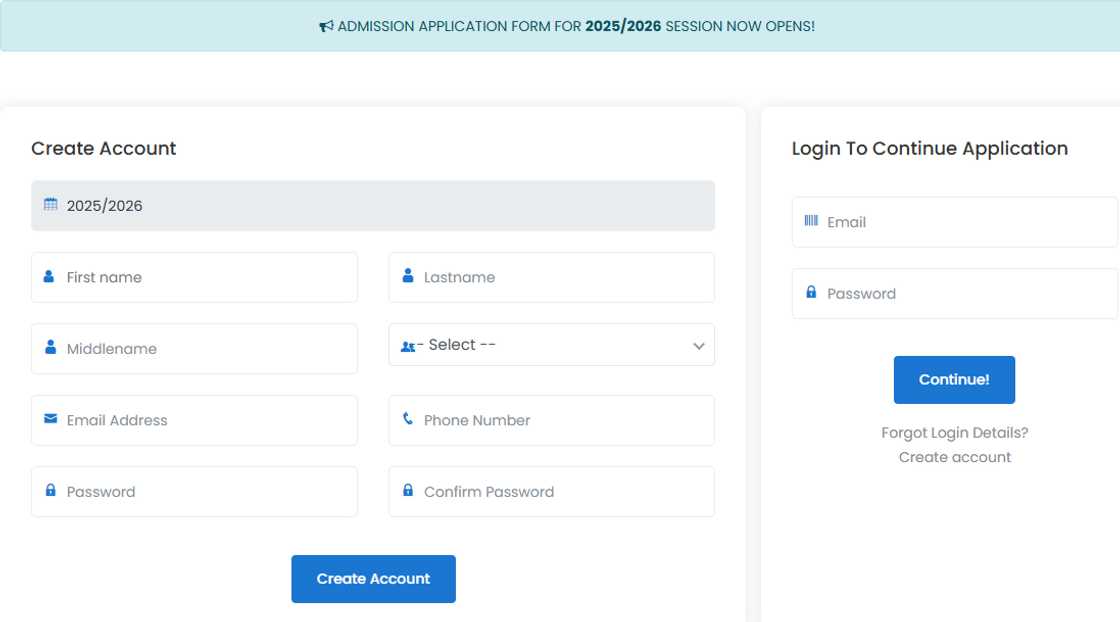Click the lock icon in Confirm Password field
Viewport: 1120px width, 622px height.
(x=408, y=490)
